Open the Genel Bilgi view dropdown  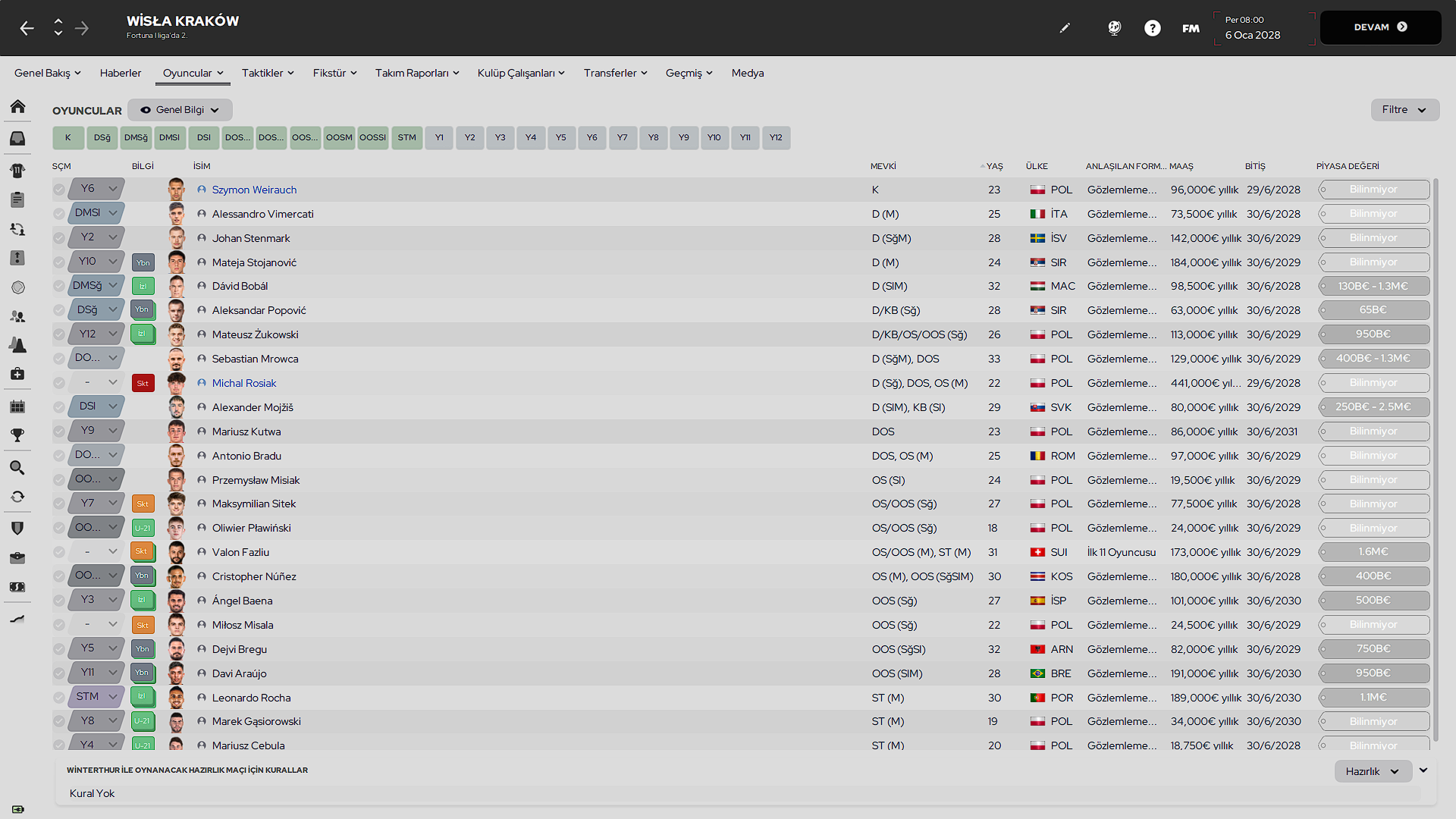pyautogui.click(x=180, y=110)
